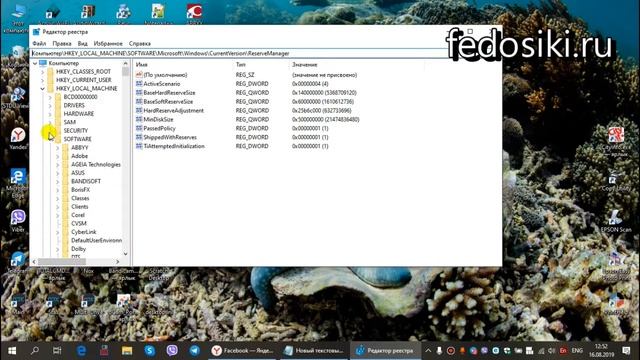Expand the ABBYY key
This screenshot has height=360, width=640.
click(x=58, y=148)
